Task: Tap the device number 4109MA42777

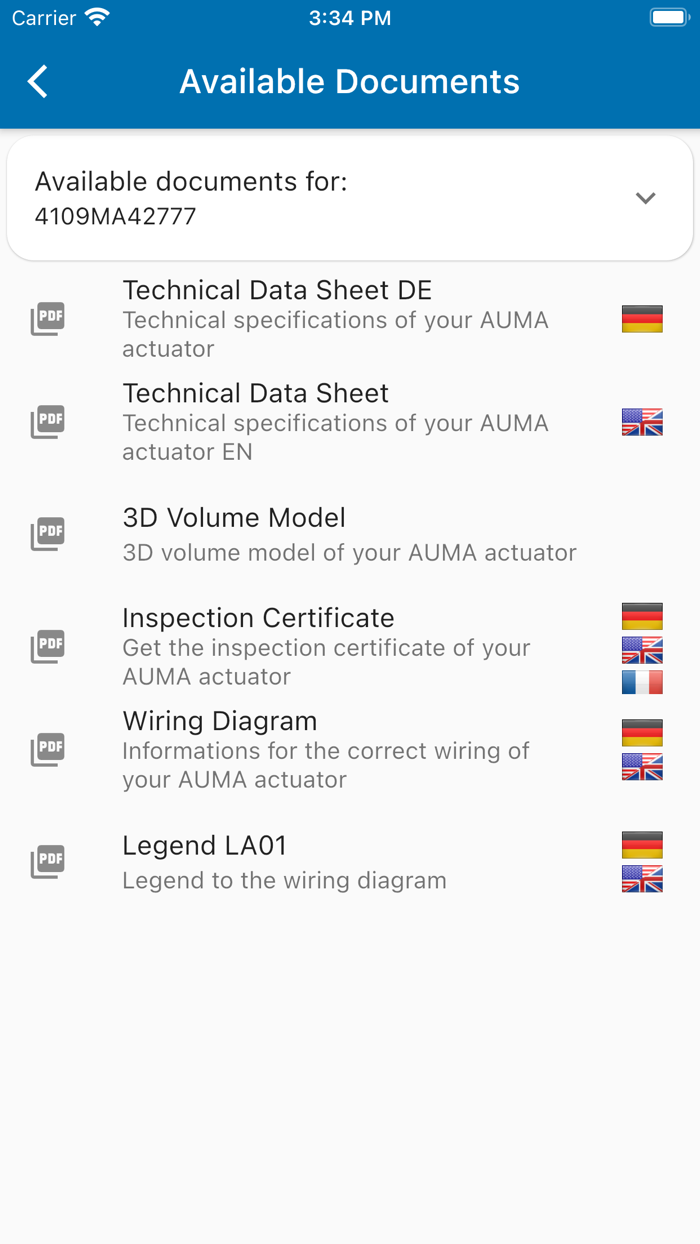Action: coord(115,216)
